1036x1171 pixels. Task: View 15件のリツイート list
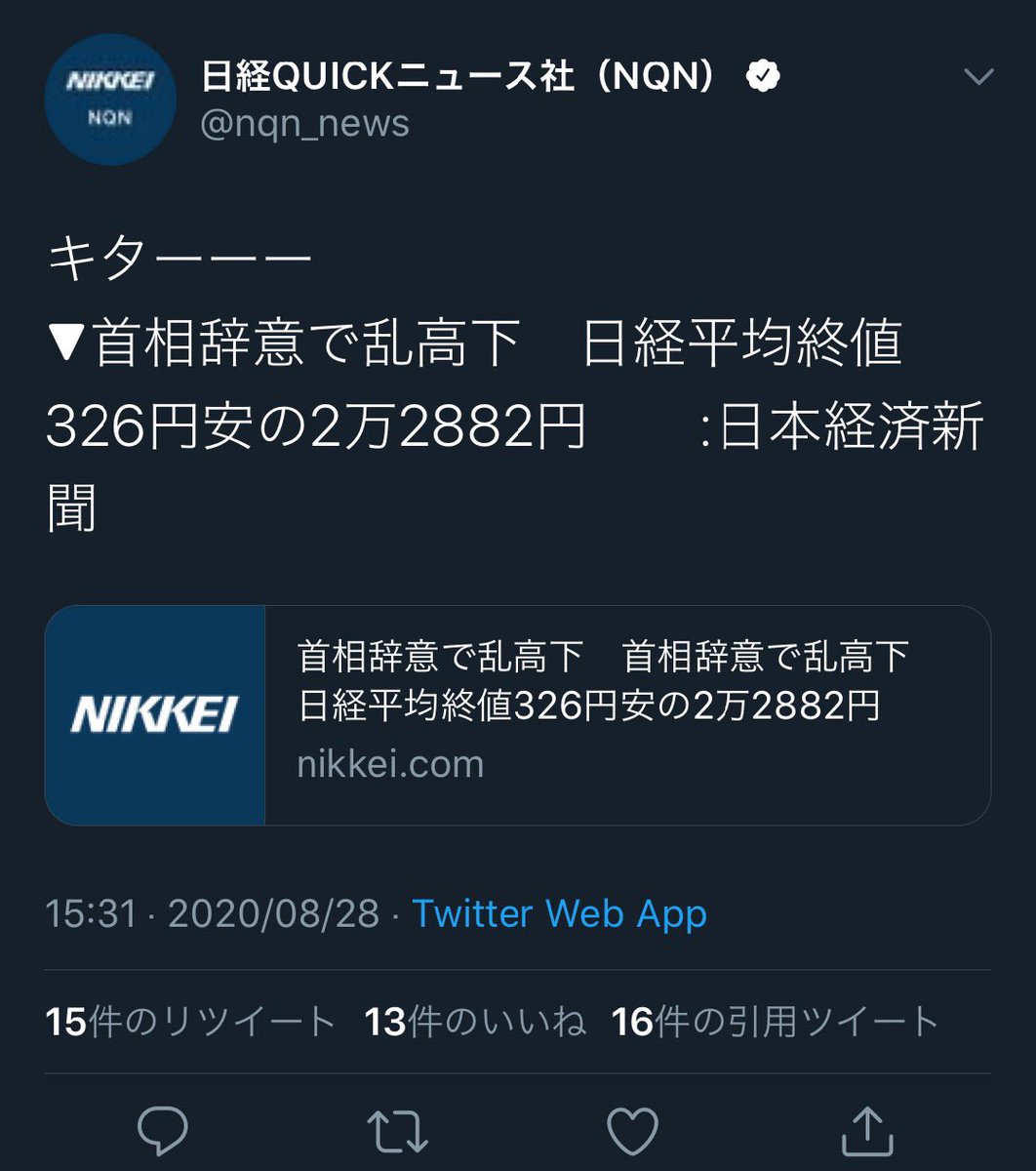tap(191, 1022)
